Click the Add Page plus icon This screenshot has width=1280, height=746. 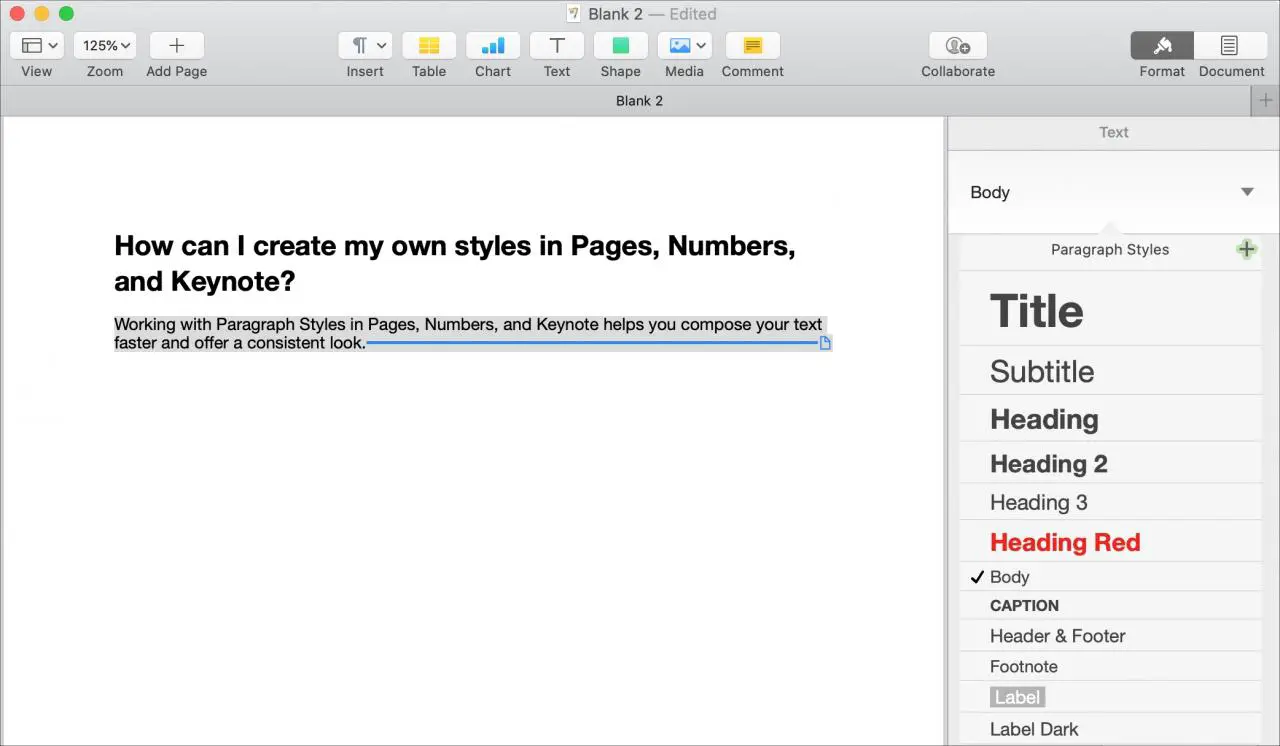click(177, 46)
